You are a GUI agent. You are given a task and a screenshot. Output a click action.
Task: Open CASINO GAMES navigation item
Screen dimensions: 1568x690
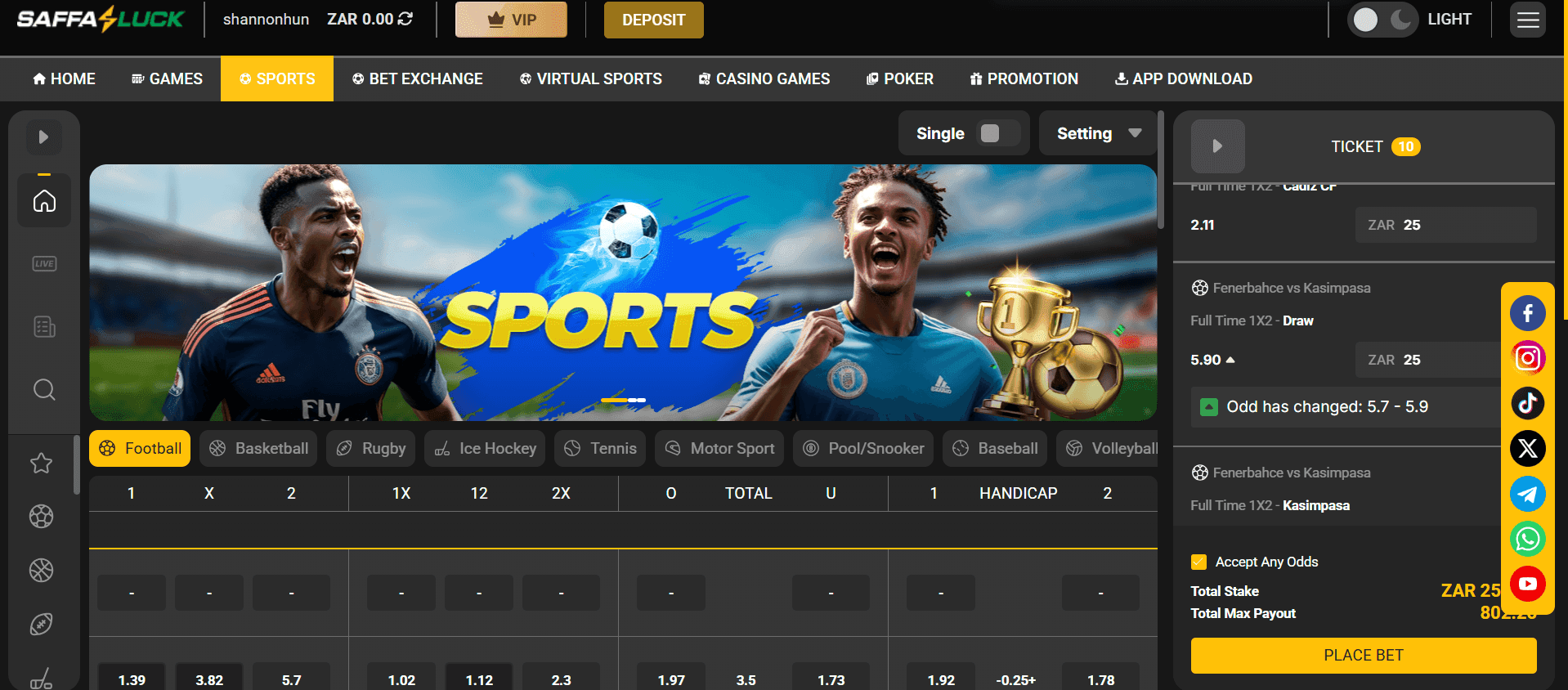(x=764, y=78)
